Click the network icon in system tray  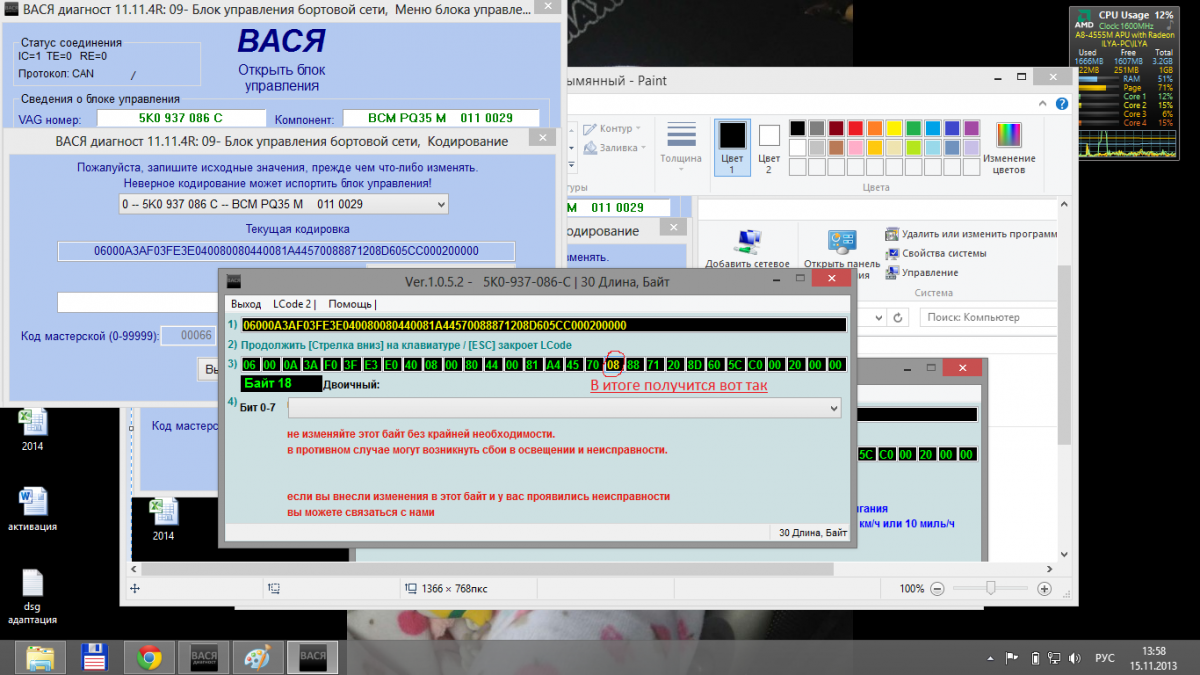point(1054,657)
